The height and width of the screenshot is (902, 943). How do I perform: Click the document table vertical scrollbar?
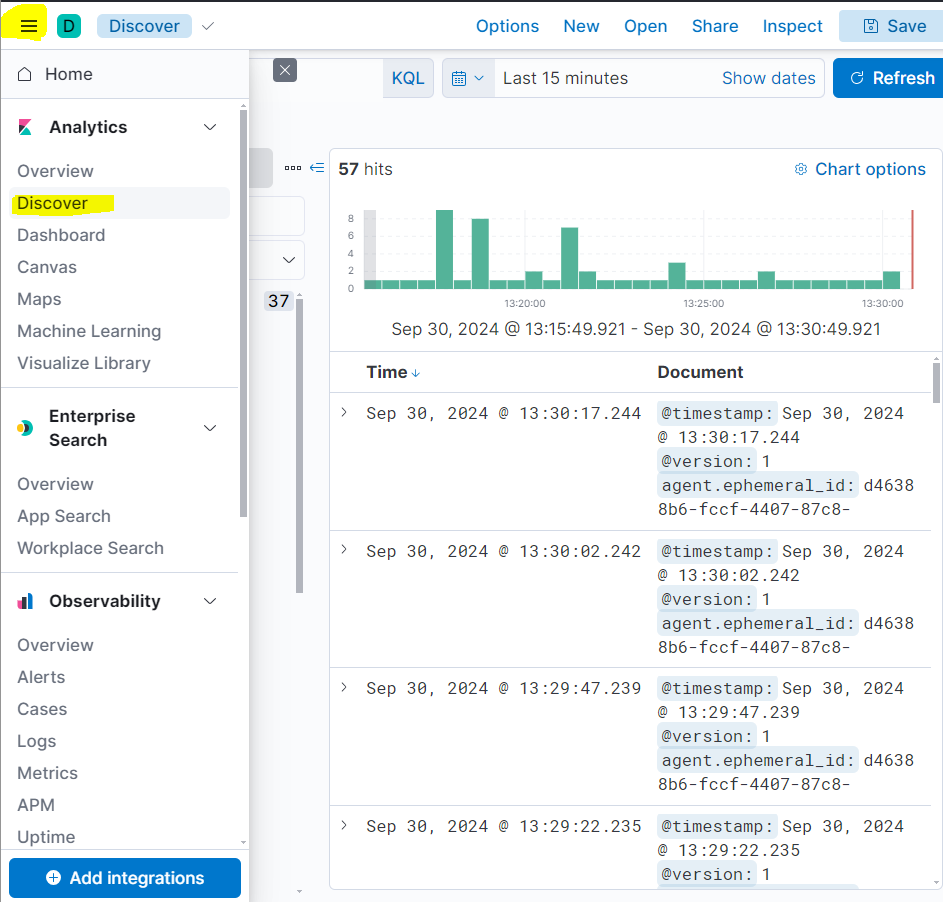pyautogui.click(x=936, y=383)
